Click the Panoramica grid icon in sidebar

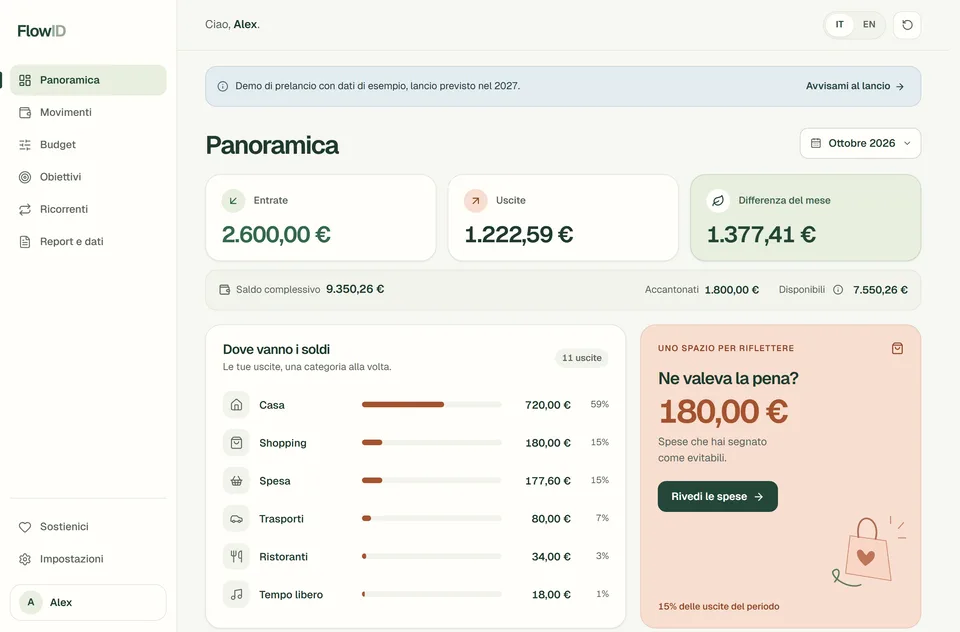[x=24, y=80]
